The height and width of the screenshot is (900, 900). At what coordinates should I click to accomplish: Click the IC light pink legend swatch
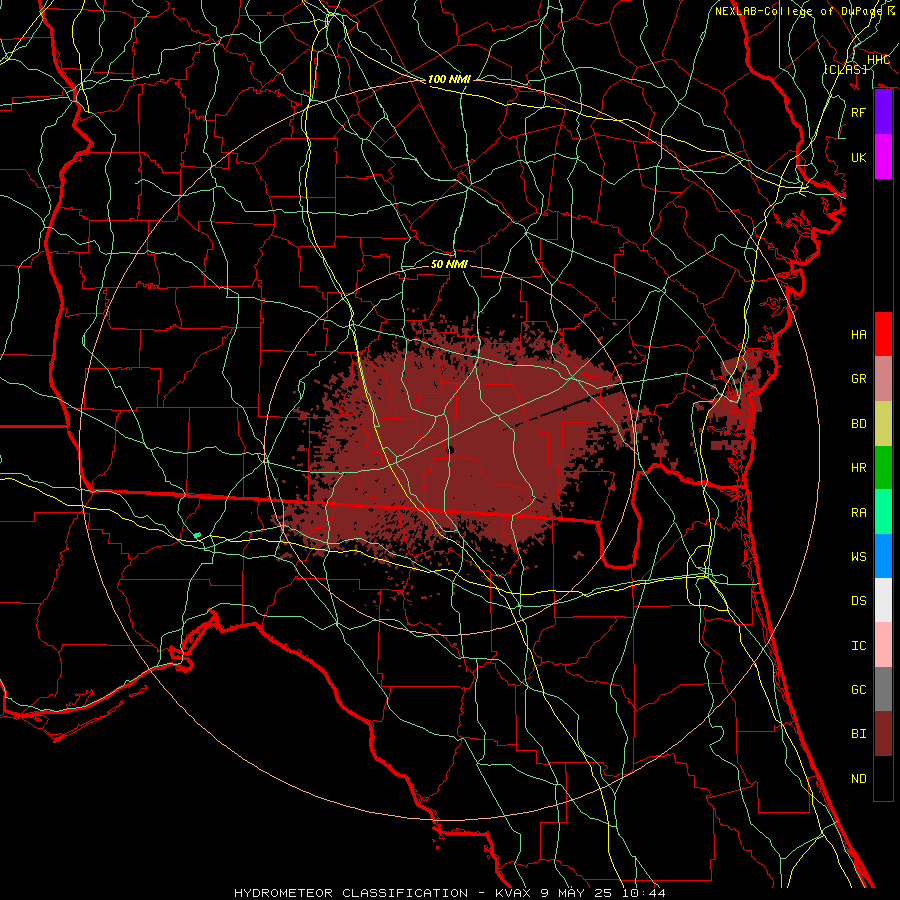(x=883, y=645)
